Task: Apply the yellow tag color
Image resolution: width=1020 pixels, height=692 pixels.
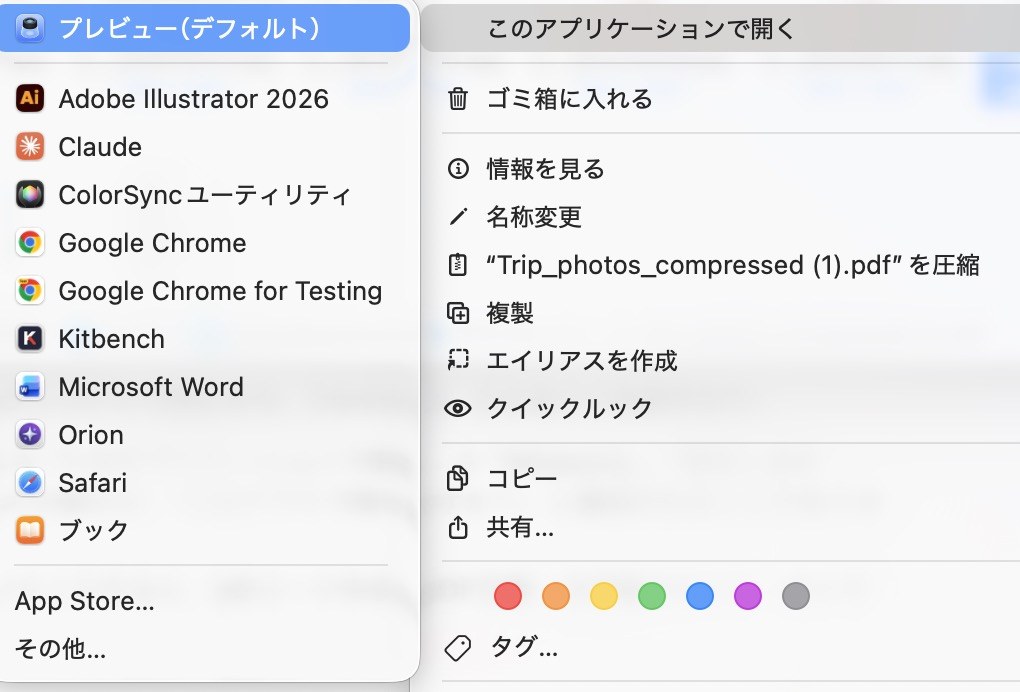Action: pyautogui.click(x=604, y=596)
